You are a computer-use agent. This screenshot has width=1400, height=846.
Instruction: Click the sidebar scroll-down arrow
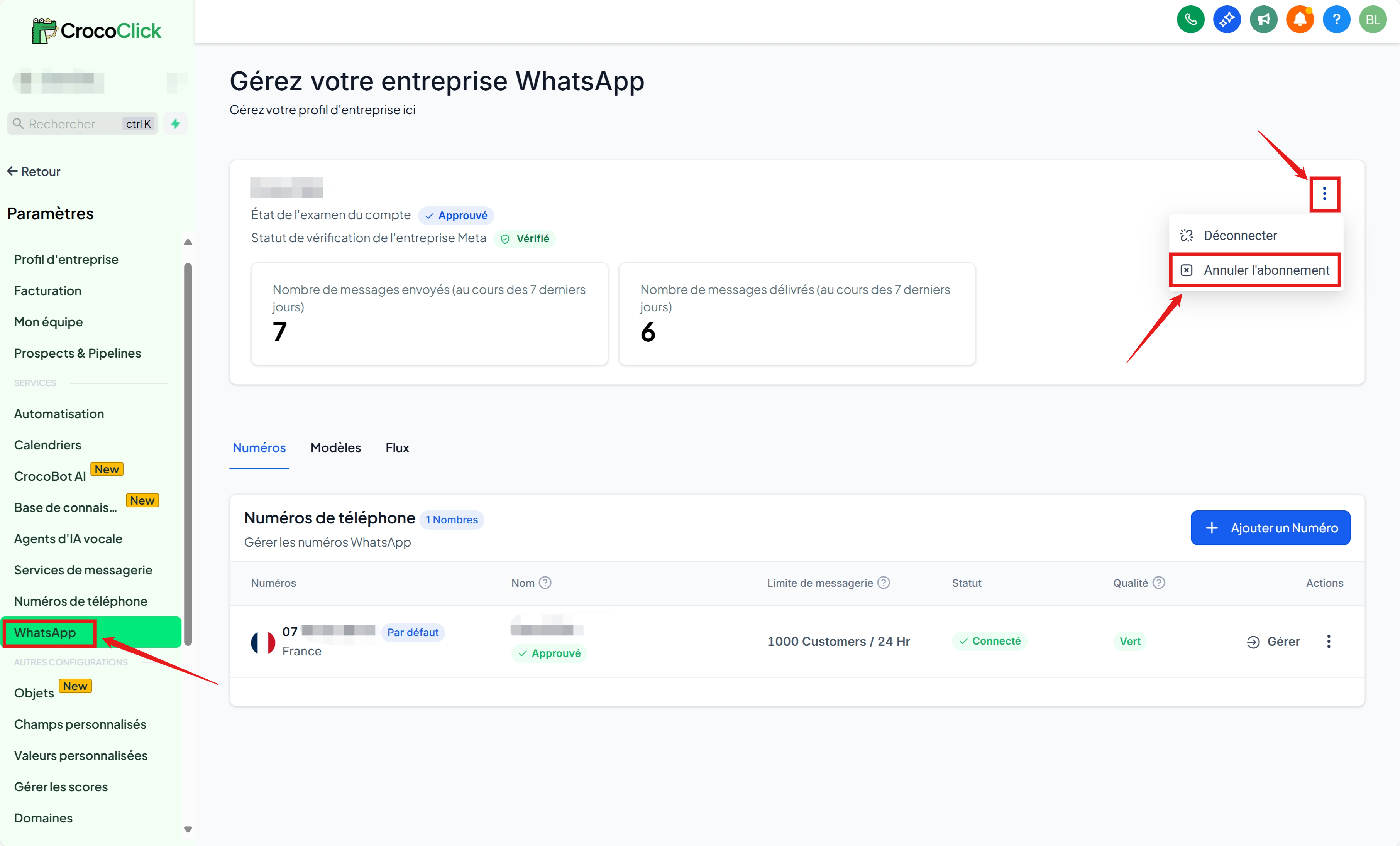(x=188, y=829)
